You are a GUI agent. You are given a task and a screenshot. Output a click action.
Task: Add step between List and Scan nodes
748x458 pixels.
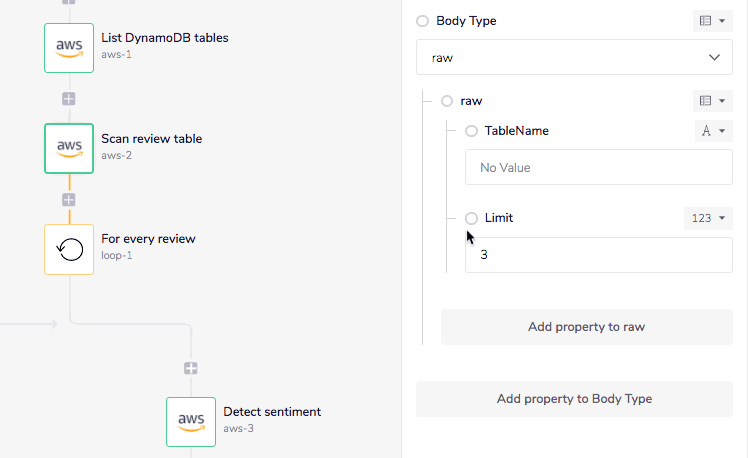click(69, 98)
